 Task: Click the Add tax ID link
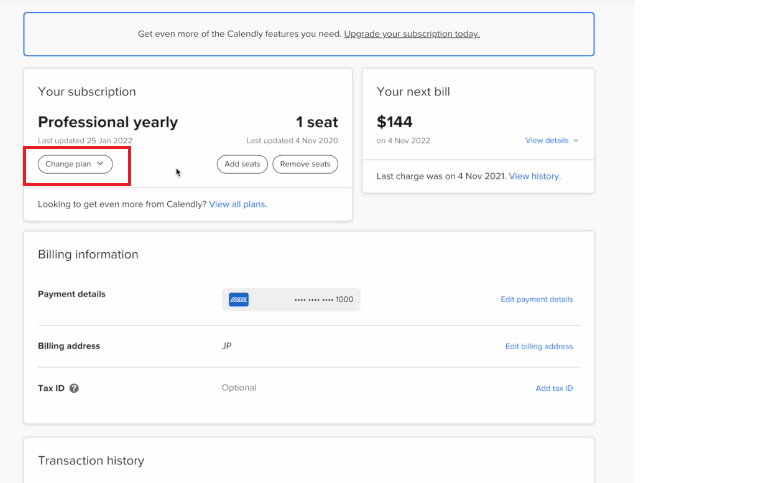554,388
